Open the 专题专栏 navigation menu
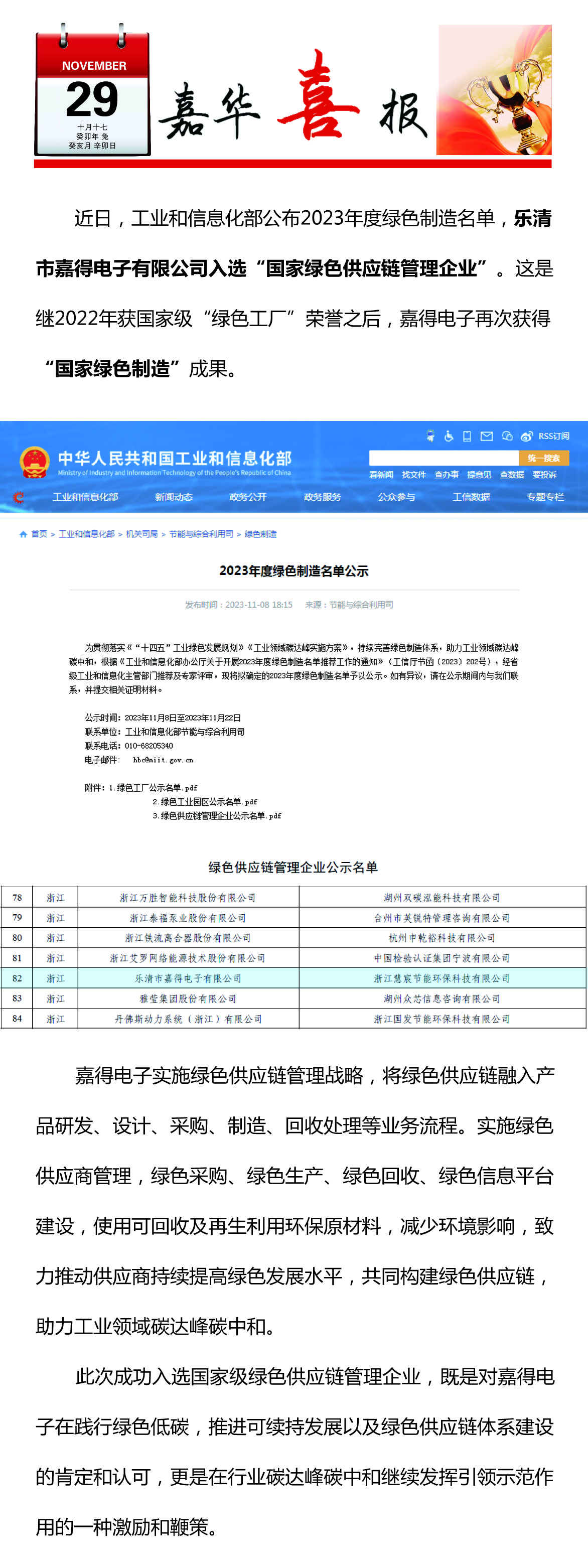588x1568 pixels. tap(545, 497)
